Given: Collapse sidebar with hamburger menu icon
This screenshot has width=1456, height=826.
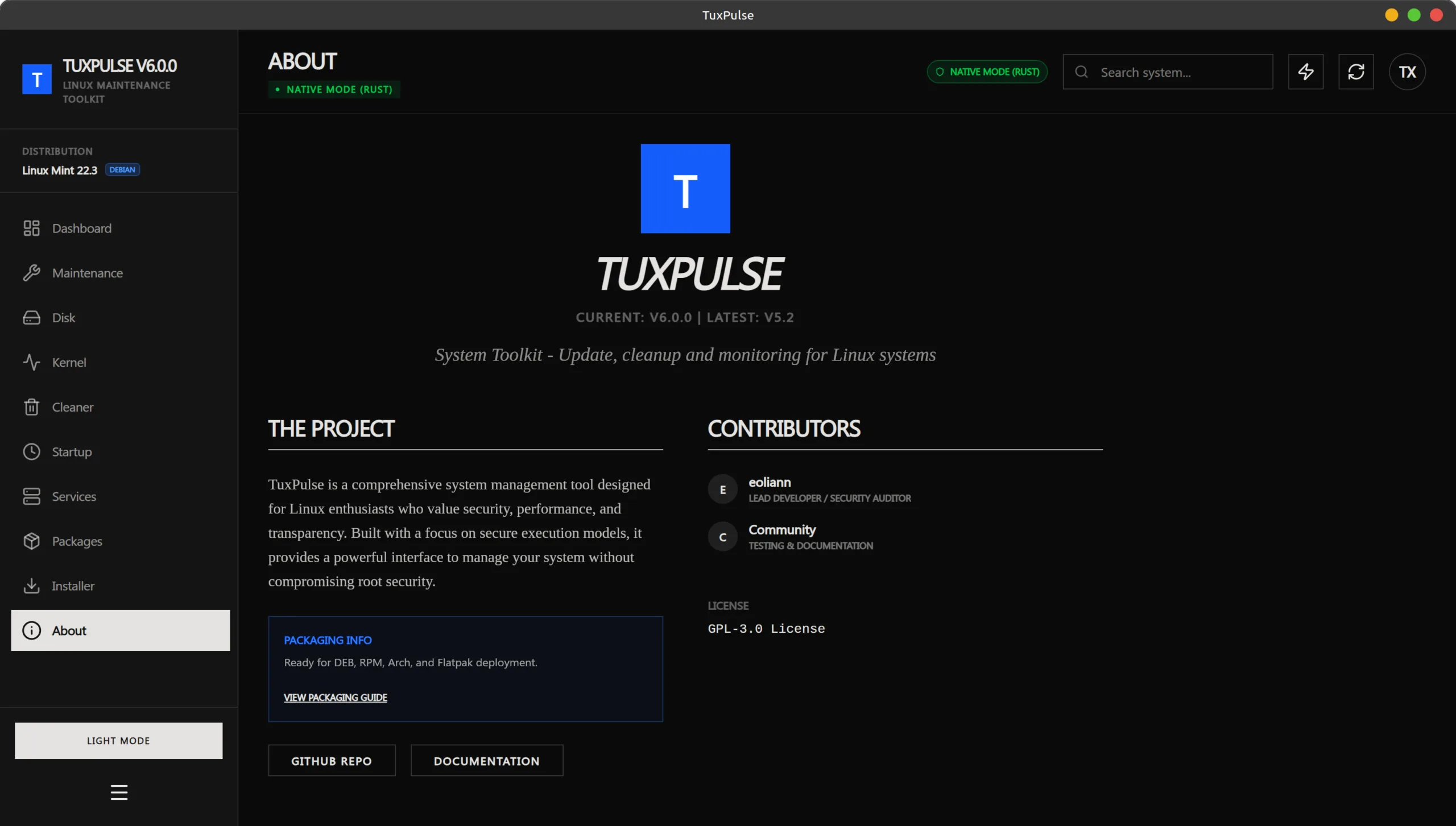Looking at the screenshot, I should click(x=119, y=792).
